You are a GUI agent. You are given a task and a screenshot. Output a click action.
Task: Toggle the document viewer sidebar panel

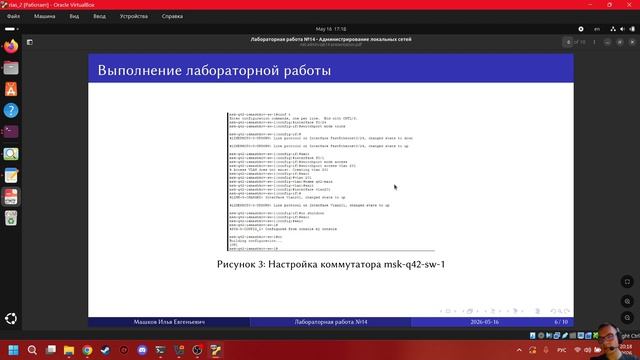pos(30,42)
